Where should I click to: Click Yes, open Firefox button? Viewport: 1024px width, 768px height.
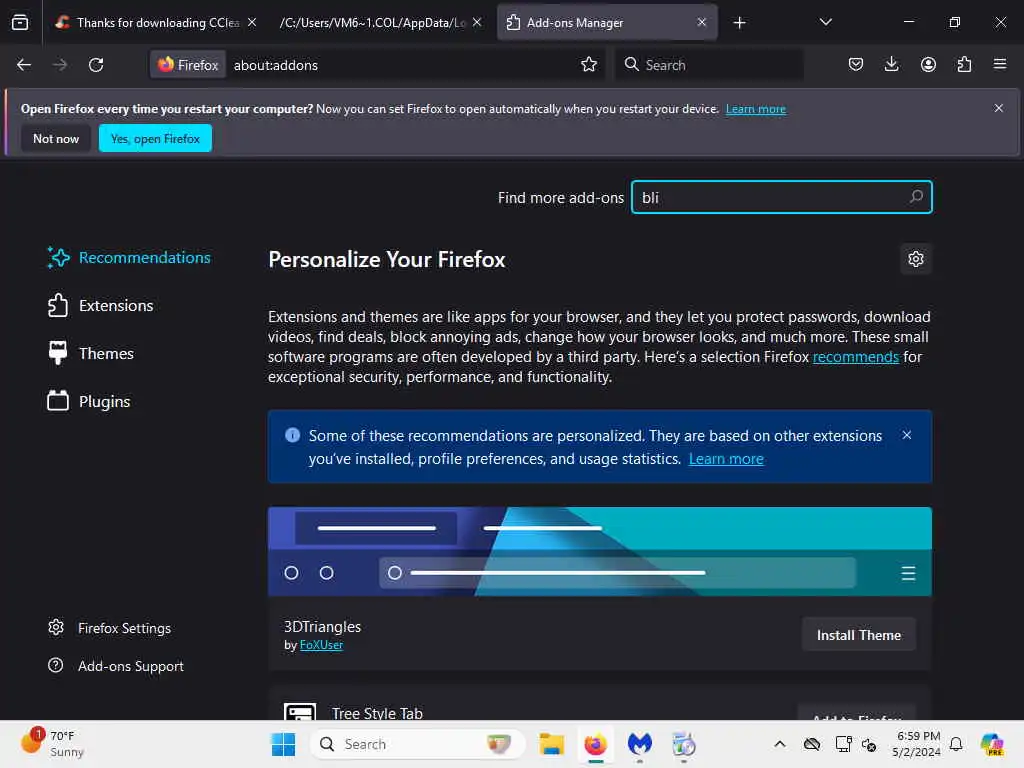pos(155,138)
